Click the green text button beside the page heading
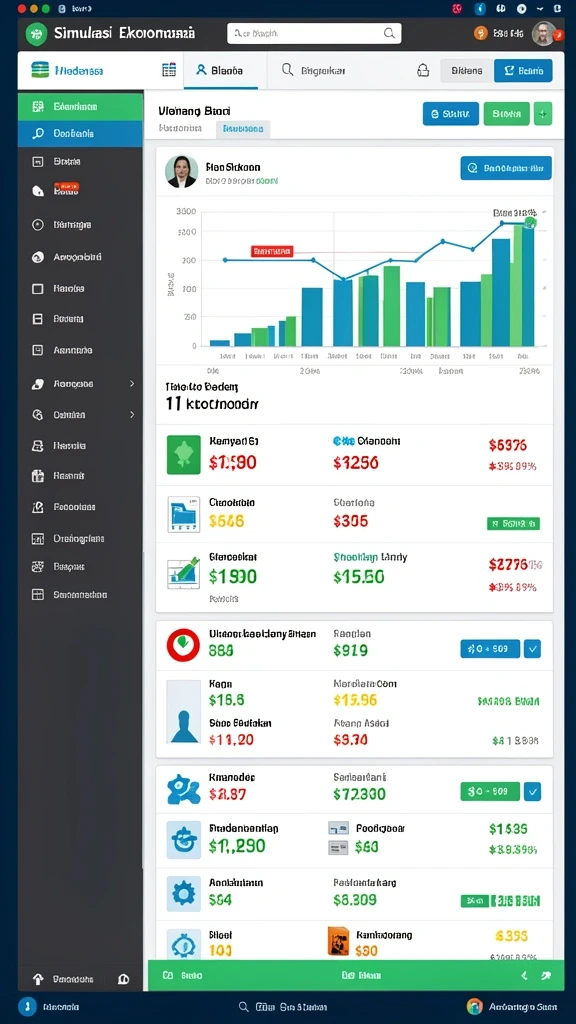Screen dimensions: 576x1024 (x=507, y=114)
